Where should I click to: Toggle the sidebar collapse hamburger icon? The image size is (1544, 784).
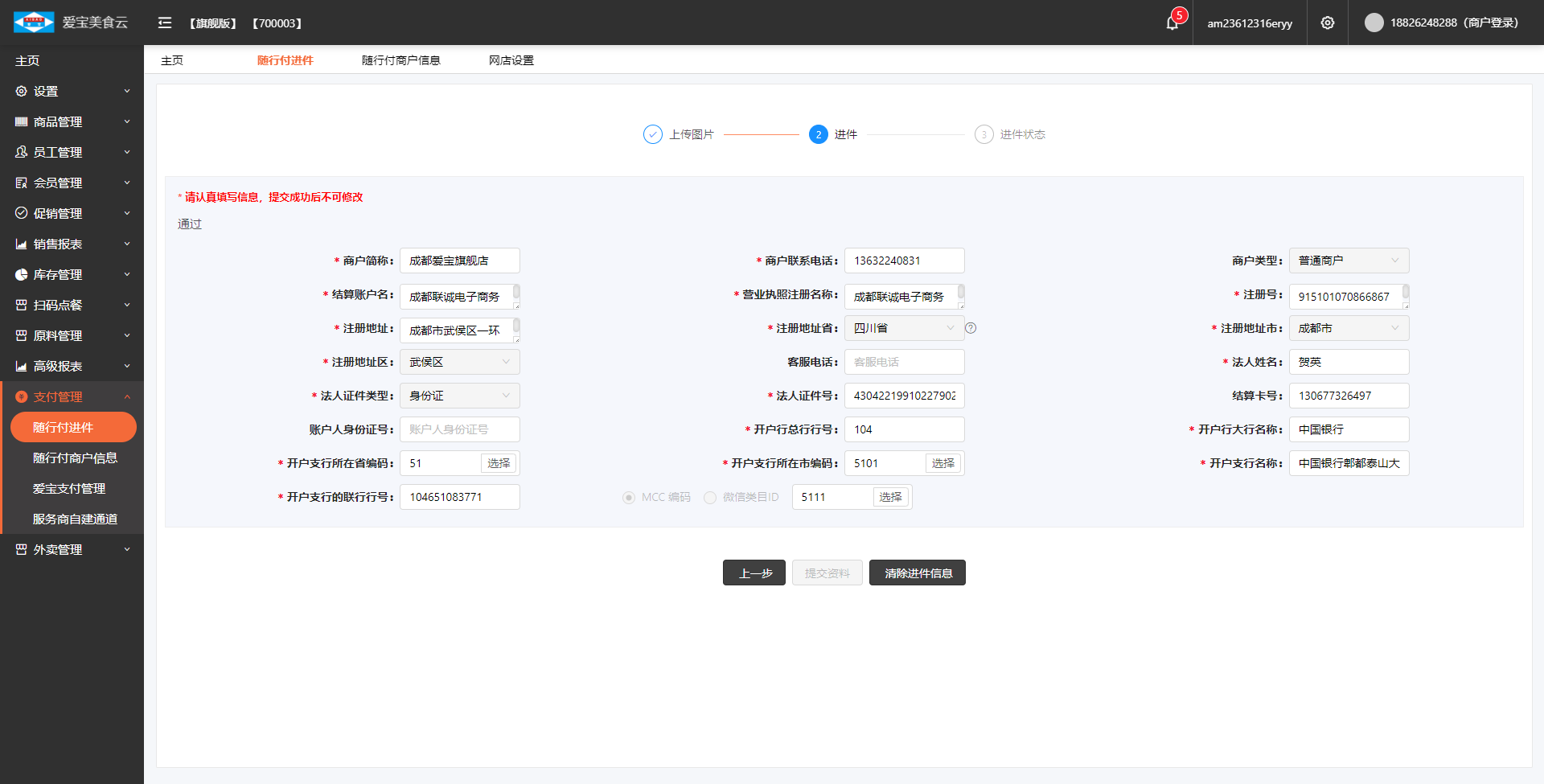(165, 23)
